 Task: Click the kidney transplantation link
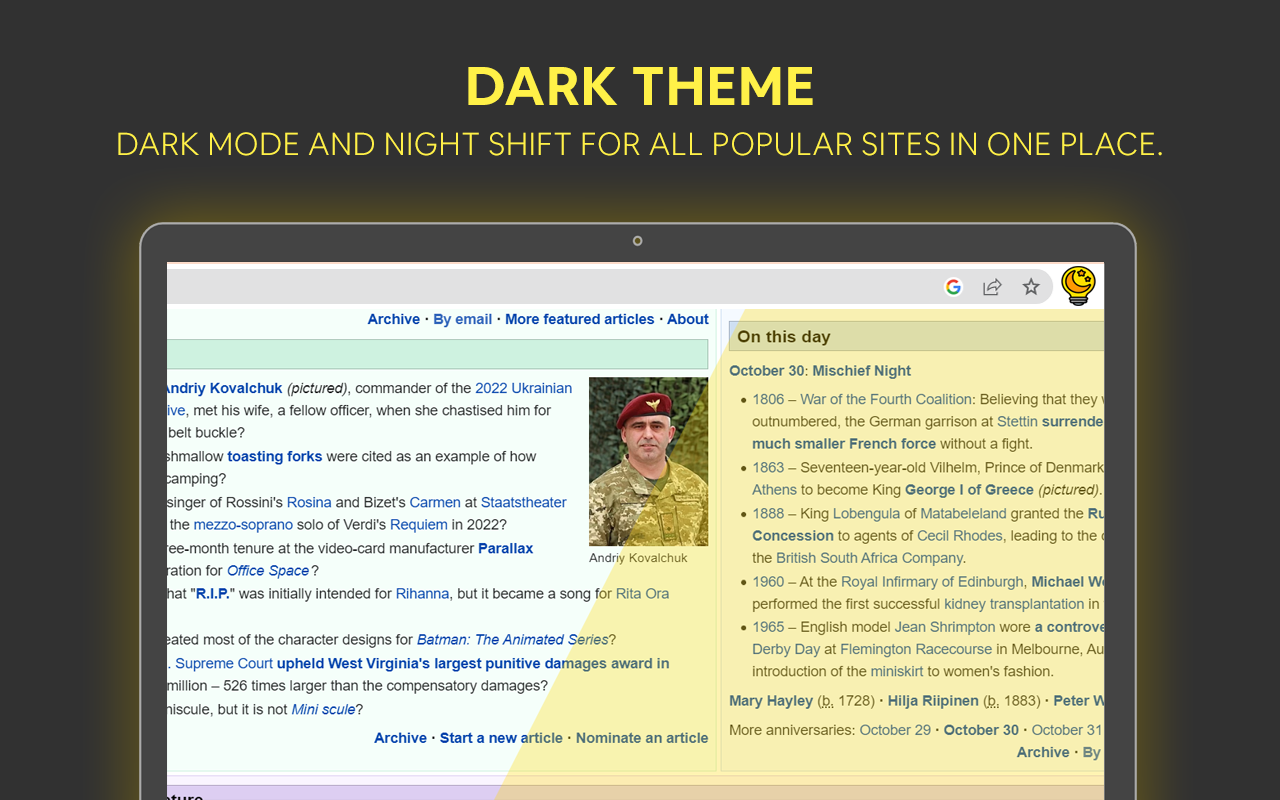click(1014, 604)
